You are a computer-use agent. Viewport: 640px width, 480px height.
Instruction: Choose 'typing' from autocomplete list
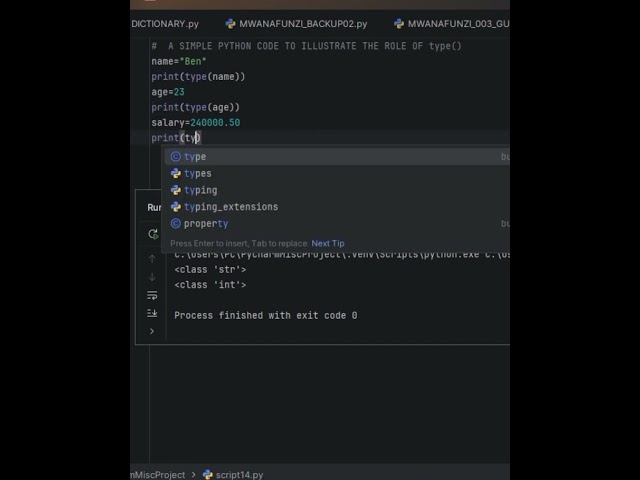pos(337,190)
